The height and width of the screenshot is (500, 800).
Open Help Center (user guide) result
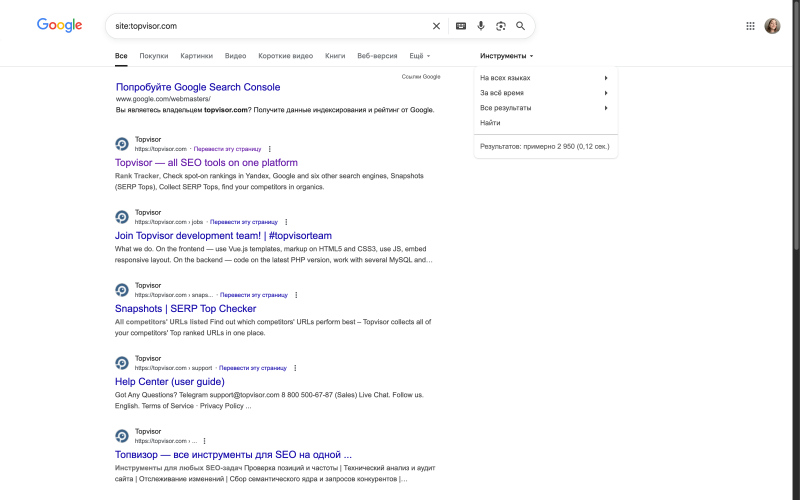pos(169,382)
